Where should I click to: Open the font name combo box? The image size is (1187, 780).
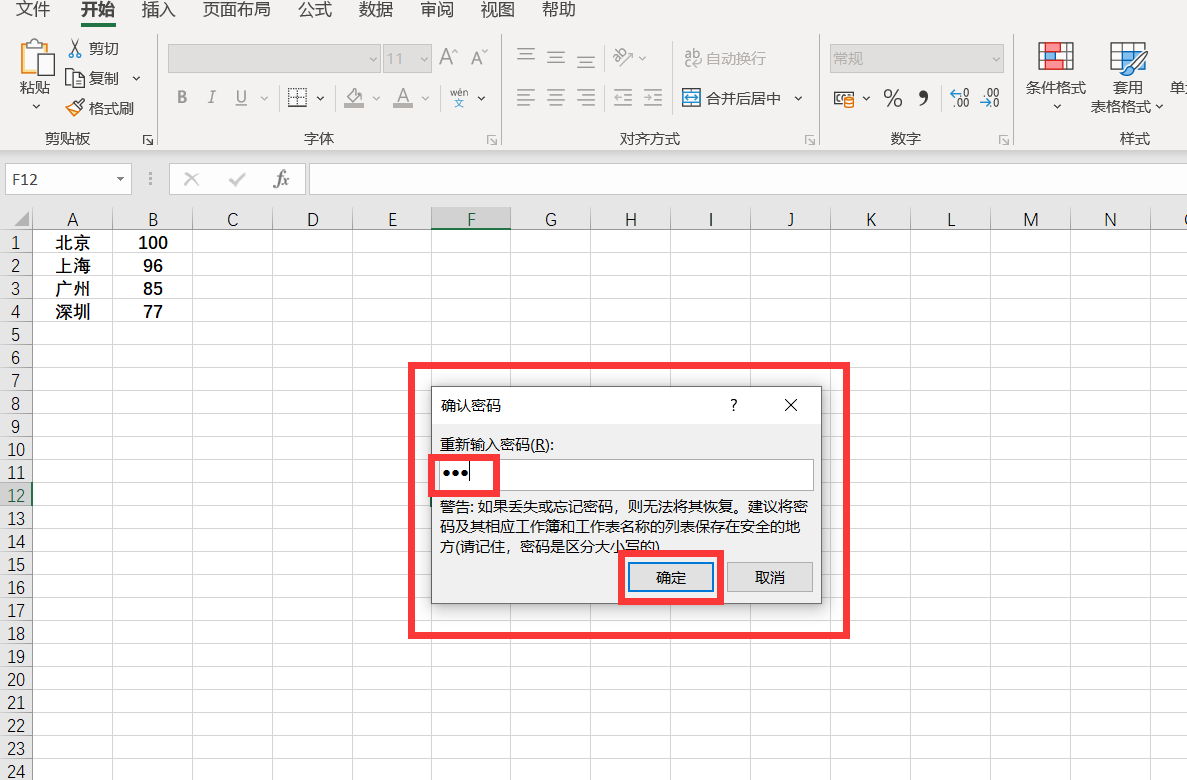pos(274,58)
